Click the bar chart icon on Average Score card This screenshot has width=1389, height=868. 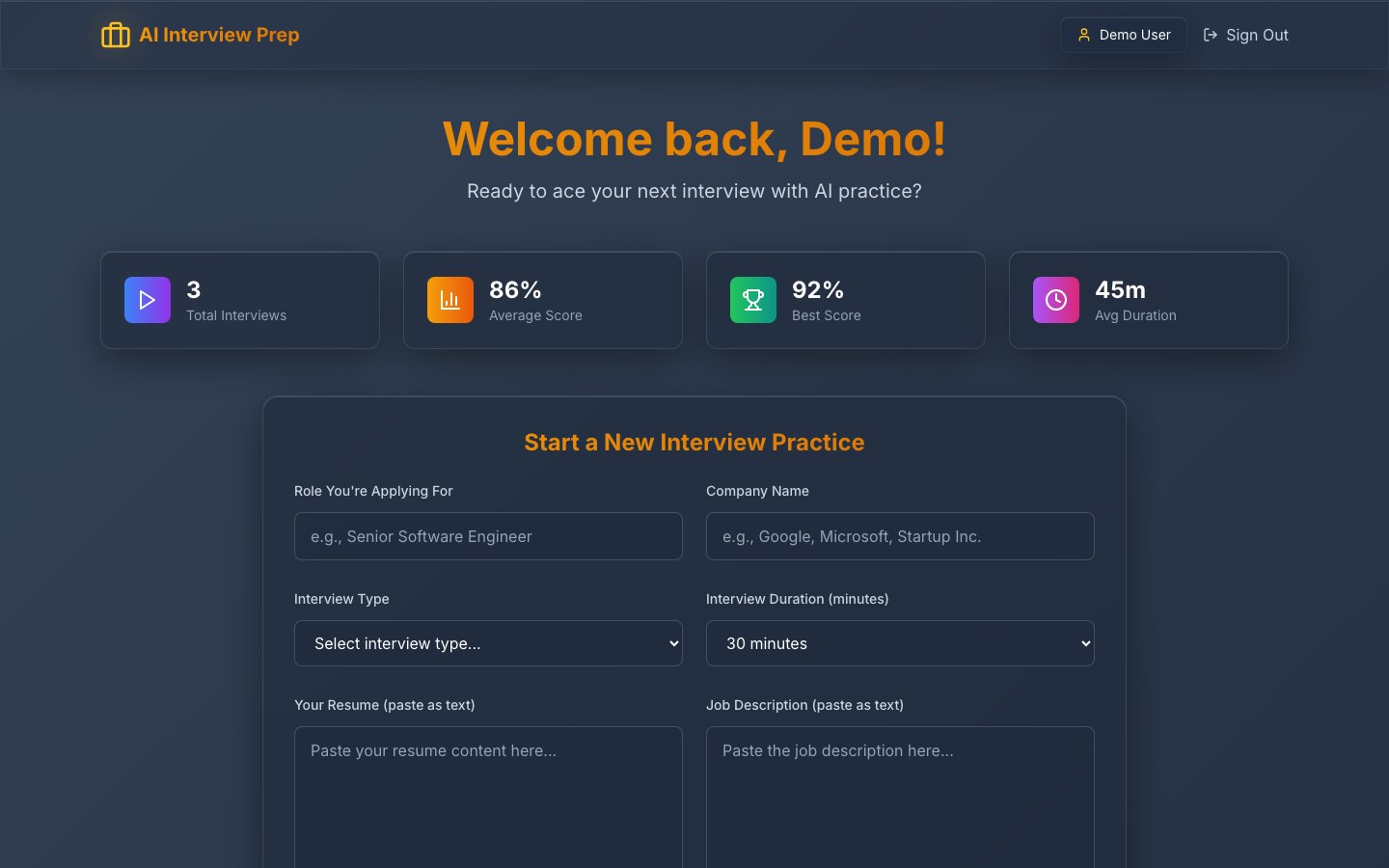[450, 300]
